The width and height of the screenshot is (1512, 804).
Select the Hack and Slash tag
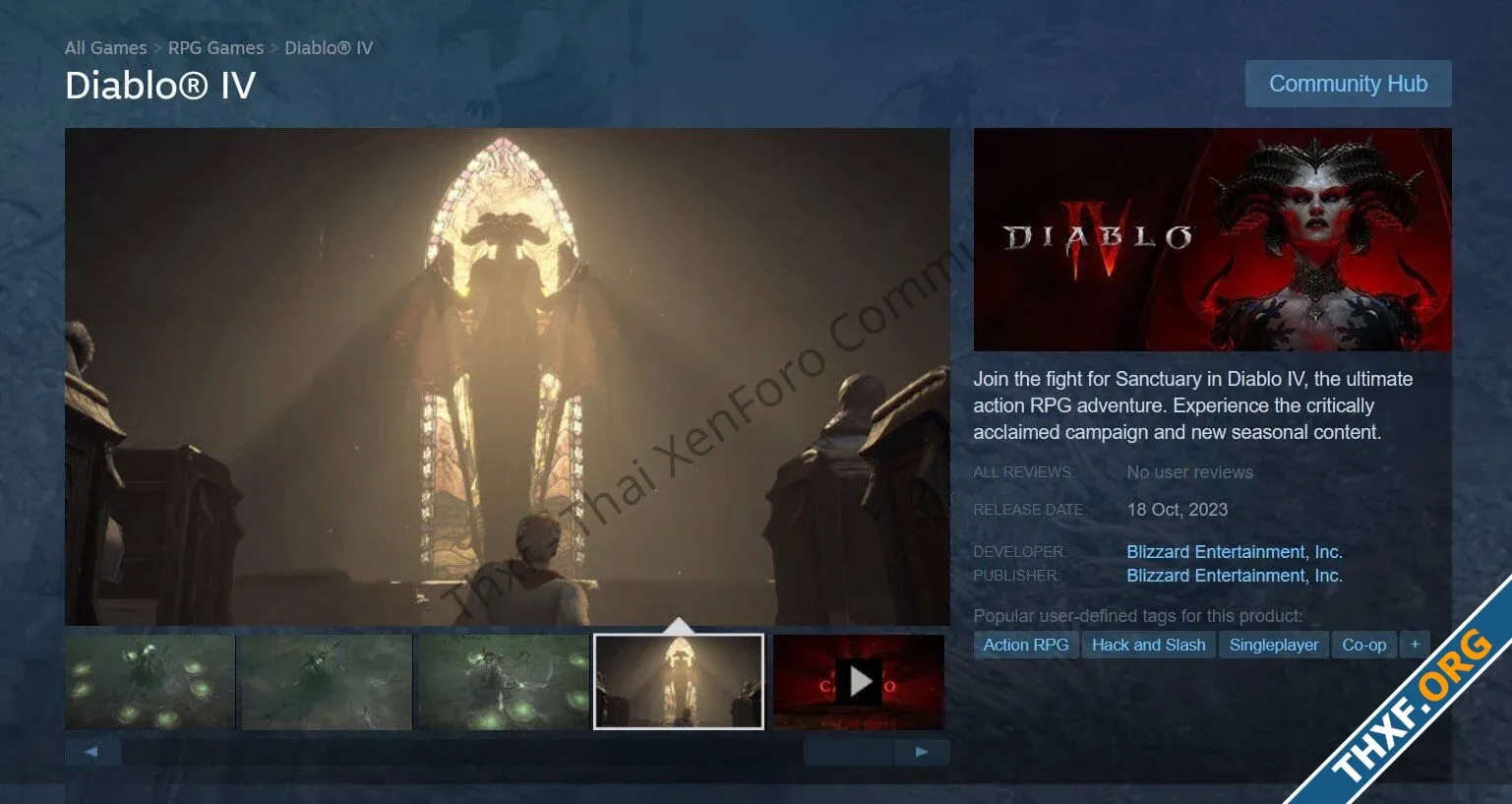[1148, 645]
